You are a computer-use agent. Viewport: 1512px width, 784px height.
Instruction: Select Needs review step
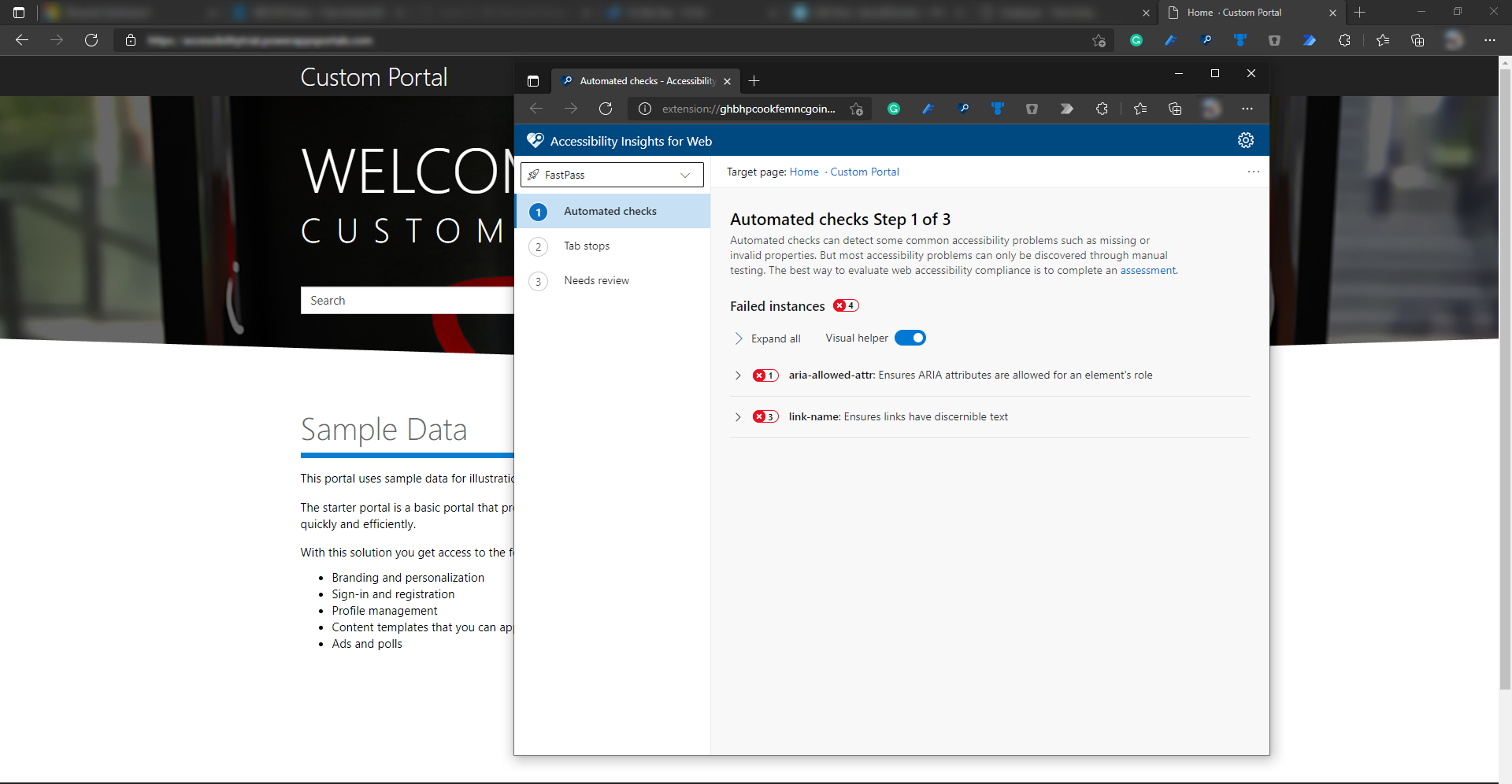[612, 280]
